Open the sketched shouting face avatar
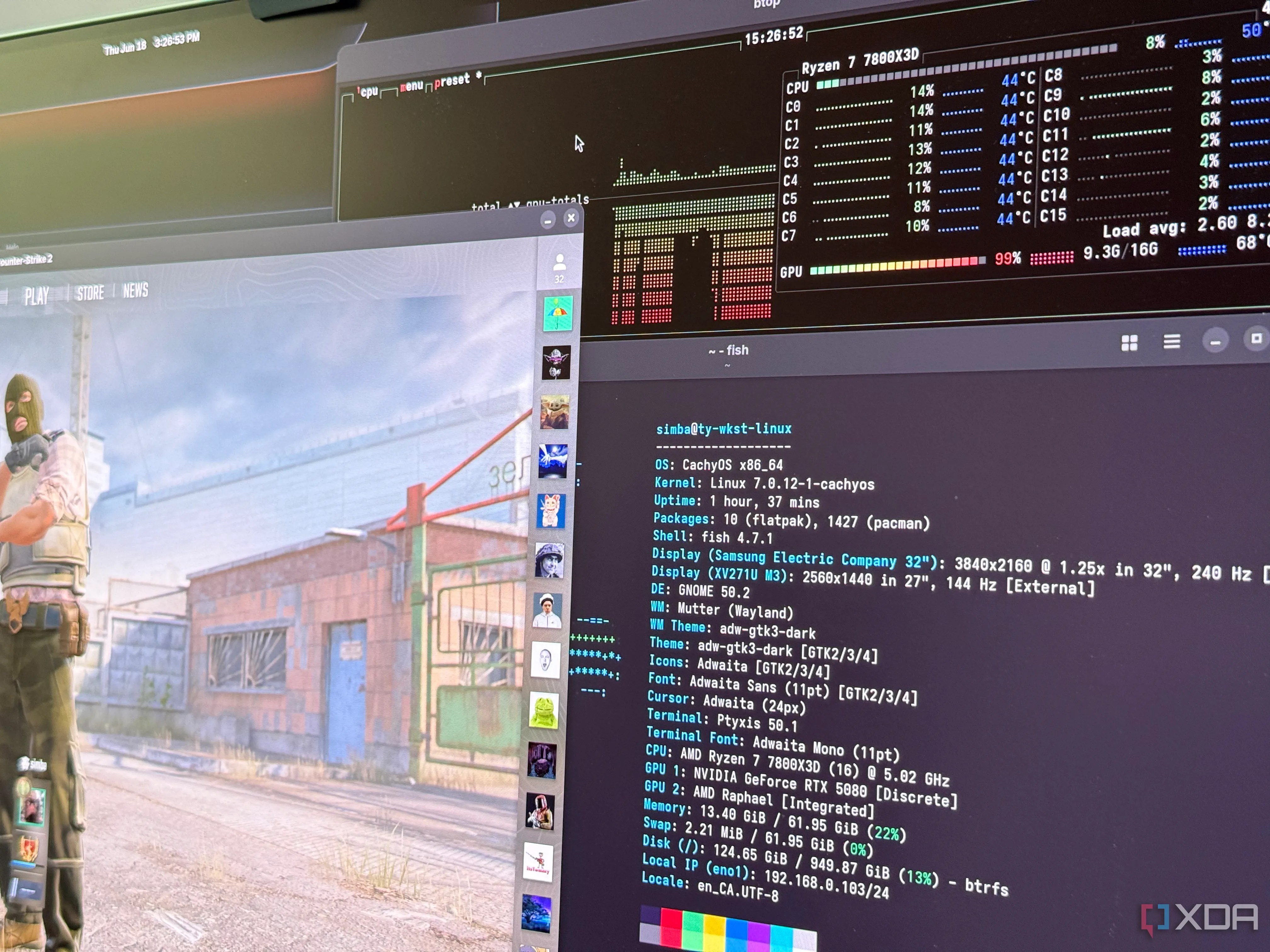 [546, 660]
